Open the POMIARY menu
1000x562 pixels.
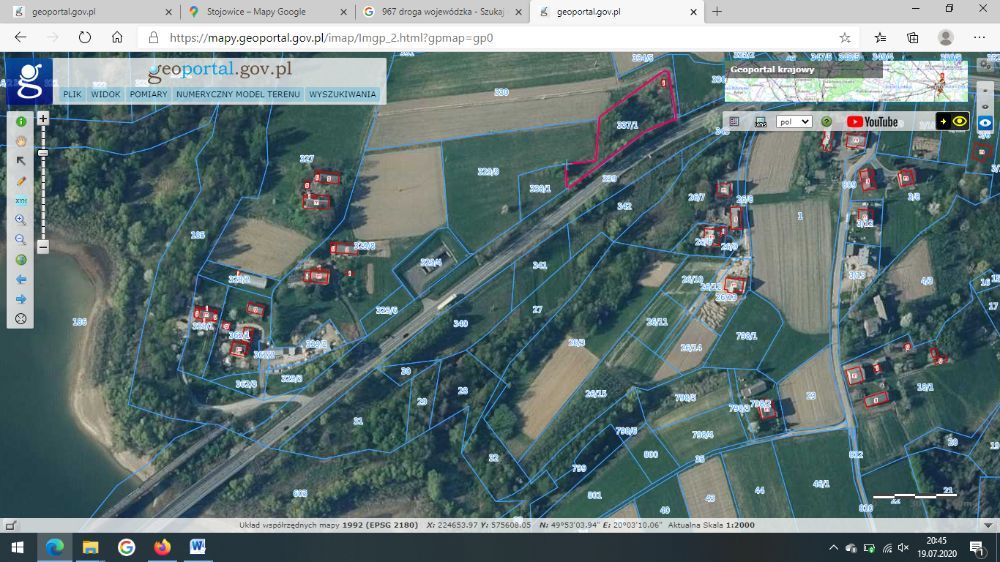[x=148, y=94]
